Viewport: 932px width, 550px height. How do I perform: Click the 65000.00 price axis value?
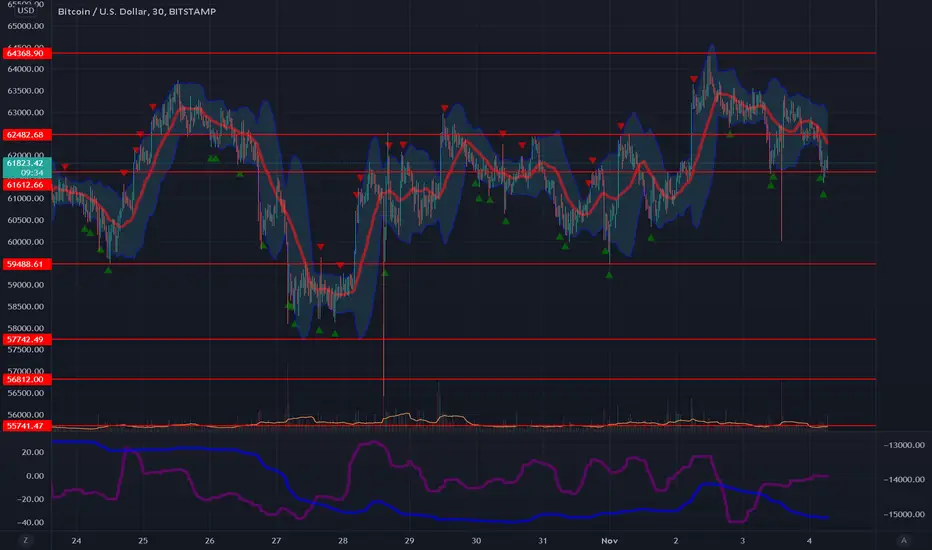26,26
